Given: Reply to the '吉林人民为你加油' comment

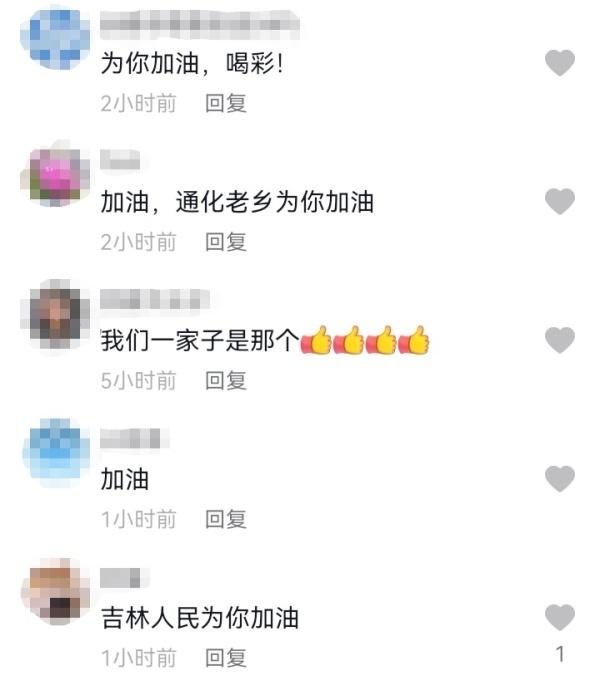Looking at the screenshot, I should point(225,658).
